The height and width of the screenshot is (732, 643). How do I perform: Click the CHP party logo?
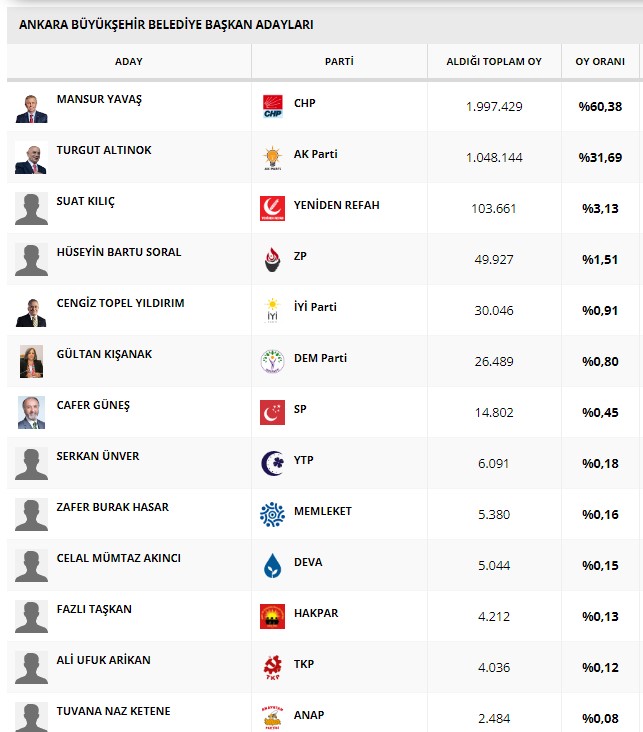[x=272, y=106]
